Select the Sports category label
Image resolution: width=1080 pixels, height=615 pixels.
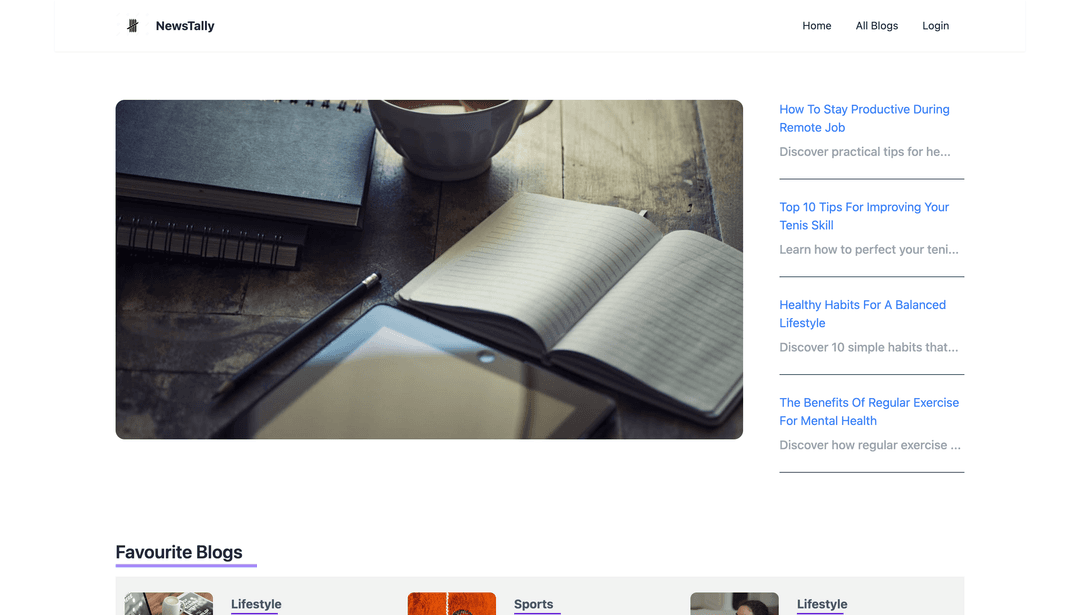[533, 604]
